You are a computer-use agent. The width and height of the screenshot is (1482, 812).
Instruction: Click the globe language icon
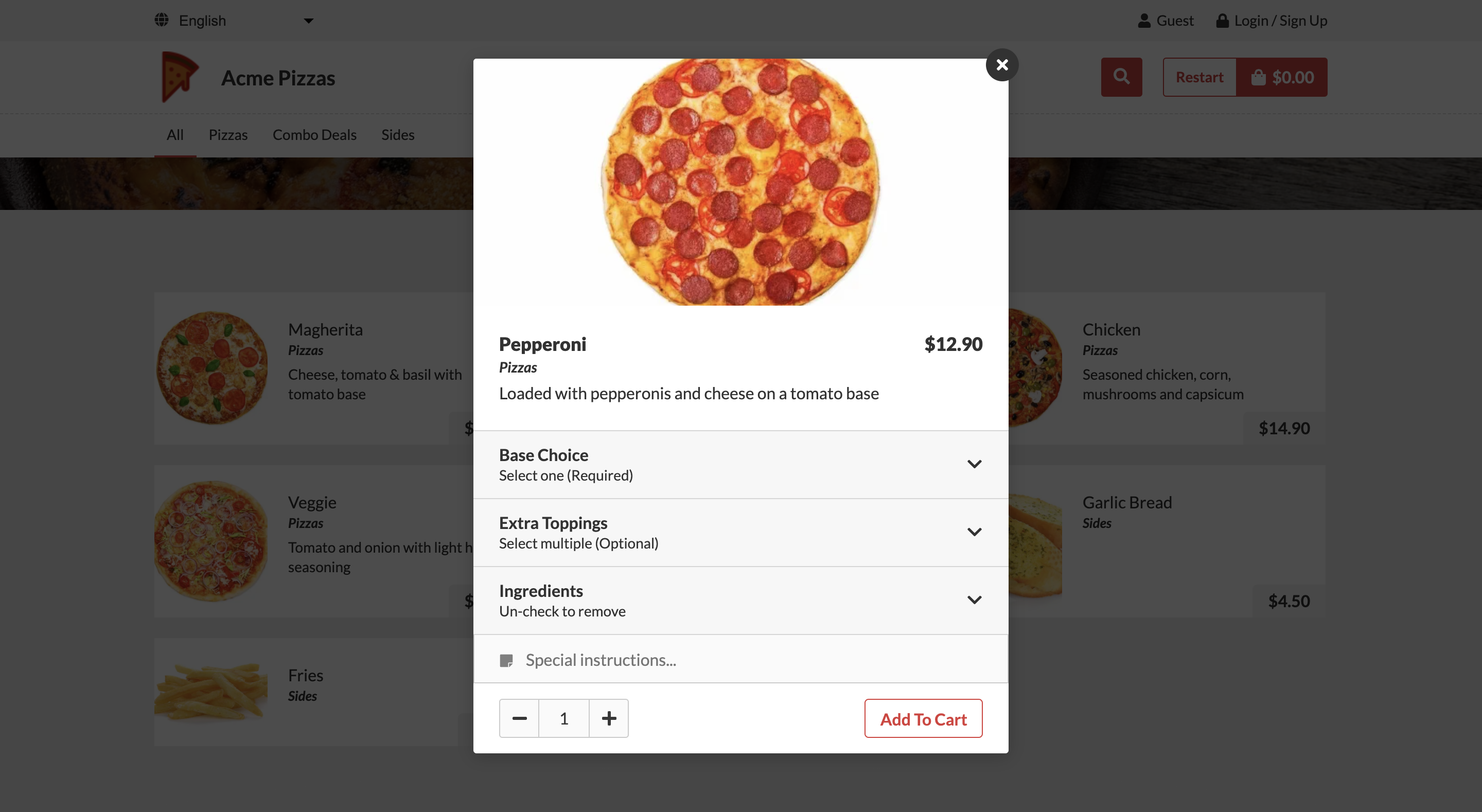(x=162, y=20)
